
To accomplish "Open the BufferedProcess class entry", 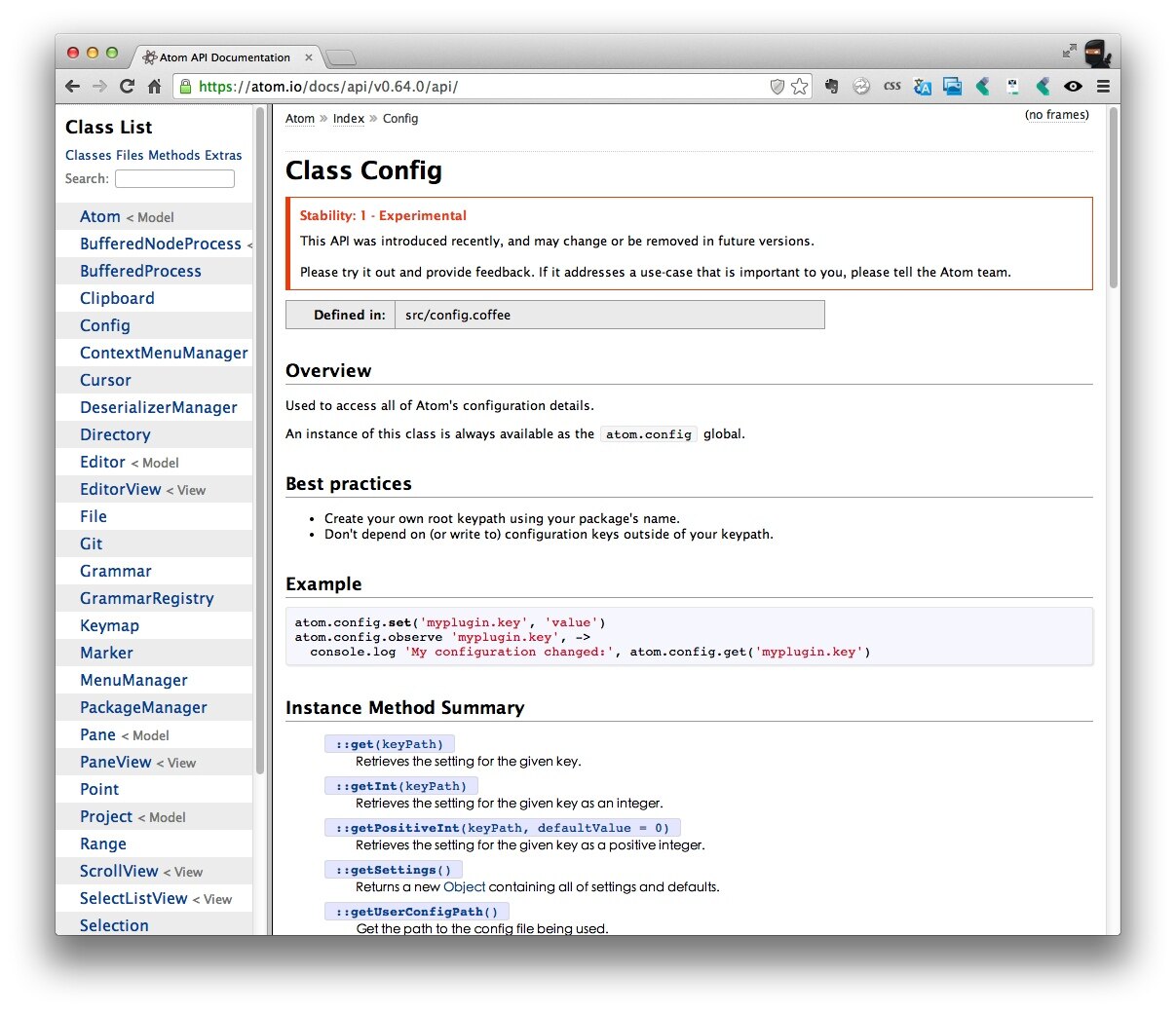I will [x=140, y=271].
